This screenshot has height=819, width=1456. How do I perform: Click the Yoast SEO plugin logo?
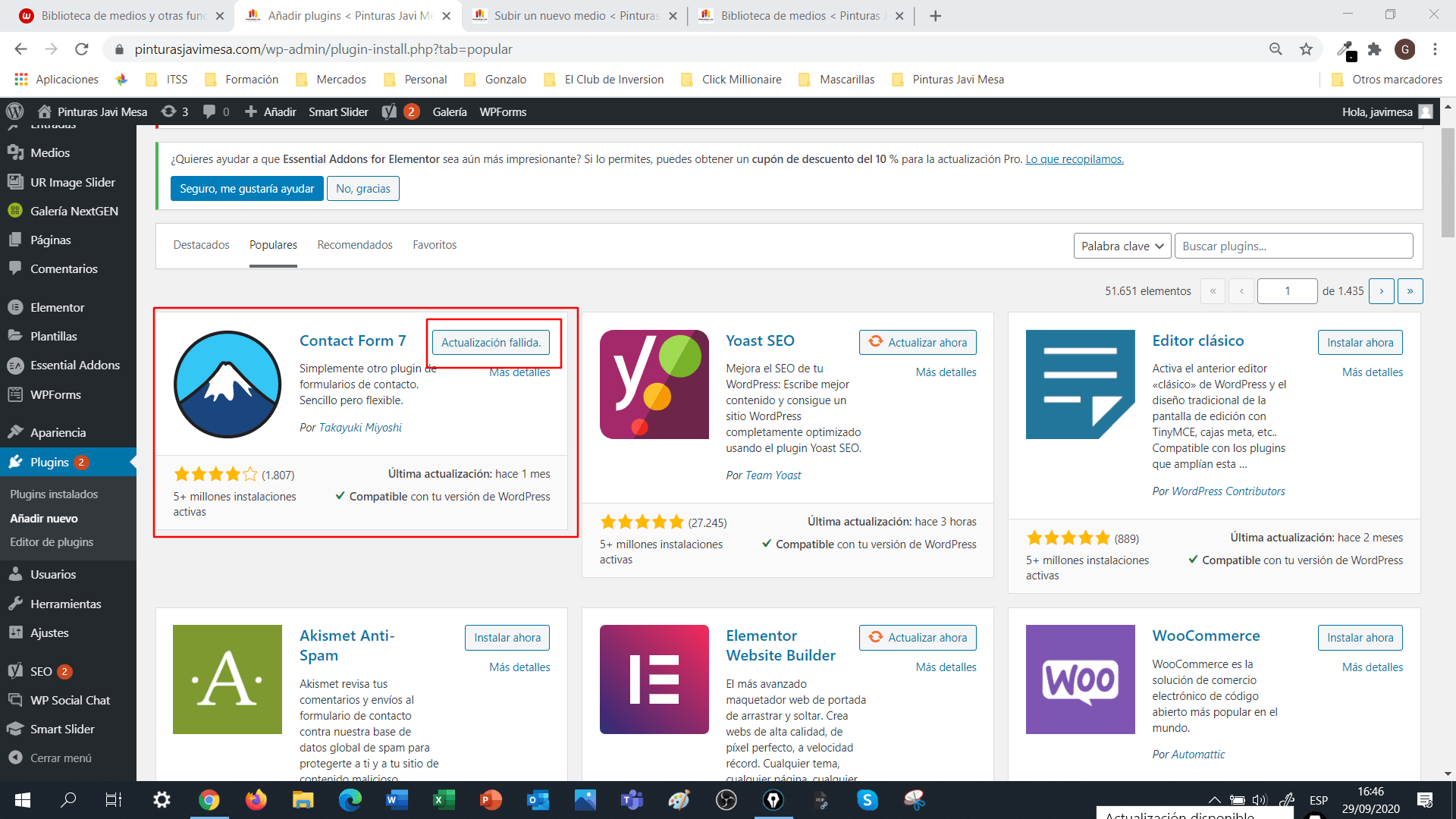click(654, 384)
